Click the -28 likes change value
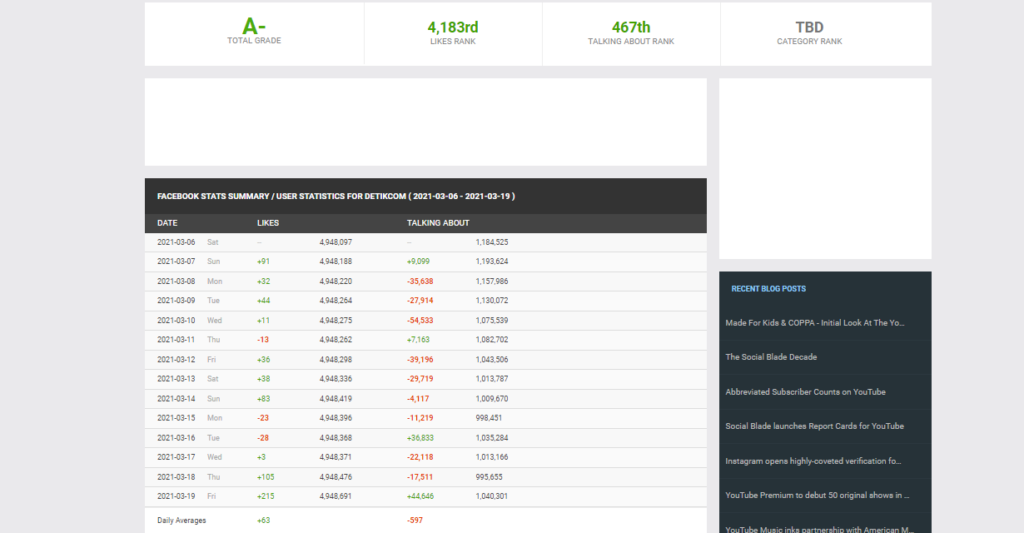 pyautogui.click(x=263, y=438)
